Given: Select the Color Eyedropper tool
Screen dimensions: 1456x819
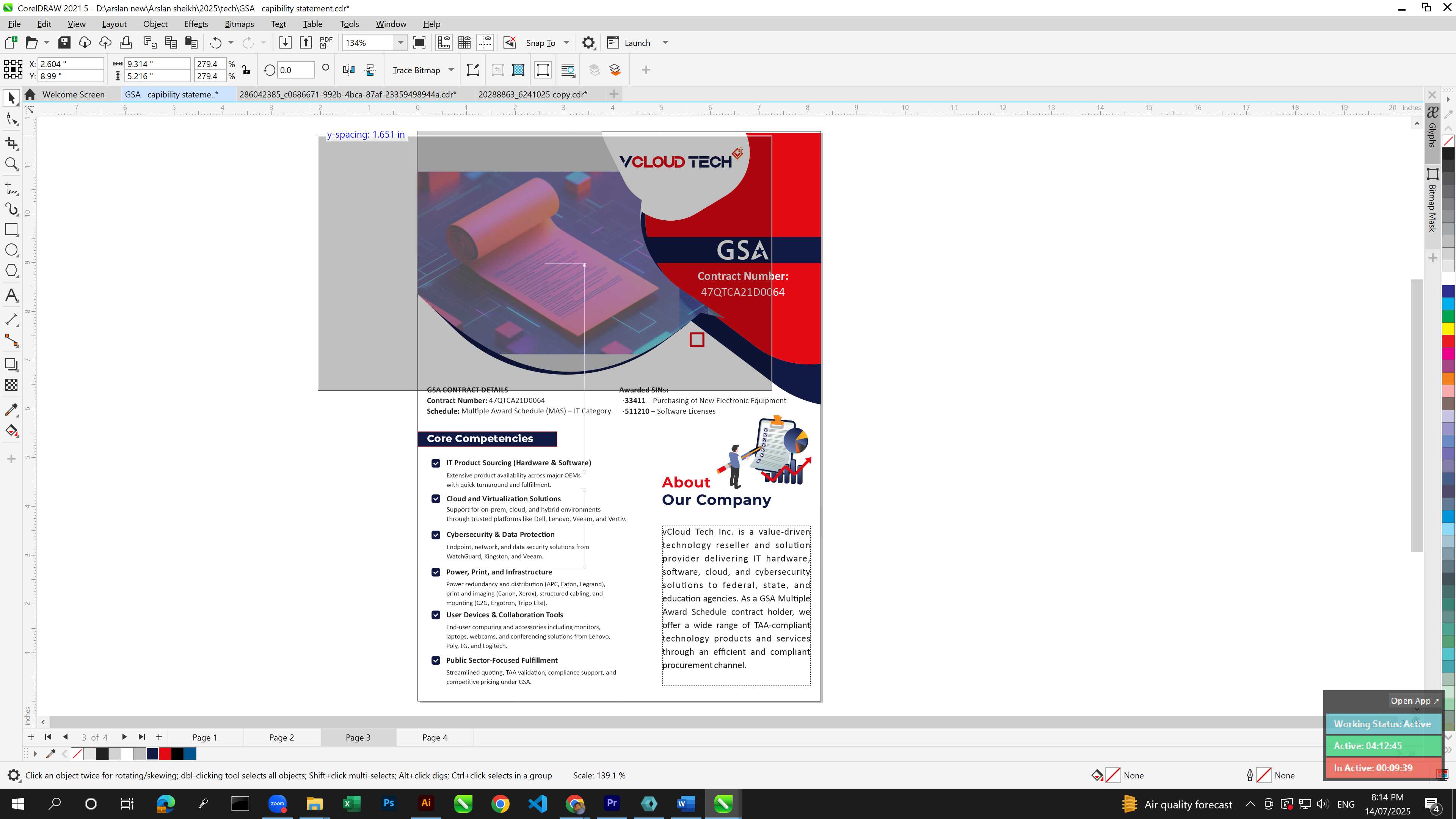Looking at the screenshot, I should coord(11,410).
